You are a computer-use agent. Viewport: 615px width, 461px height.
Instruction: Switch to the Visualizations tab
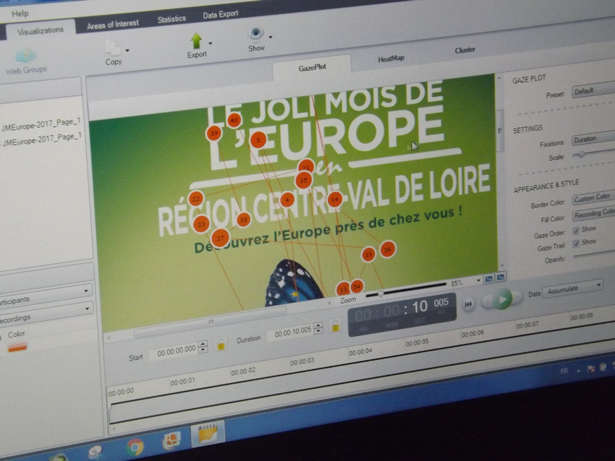click(40, 31)
